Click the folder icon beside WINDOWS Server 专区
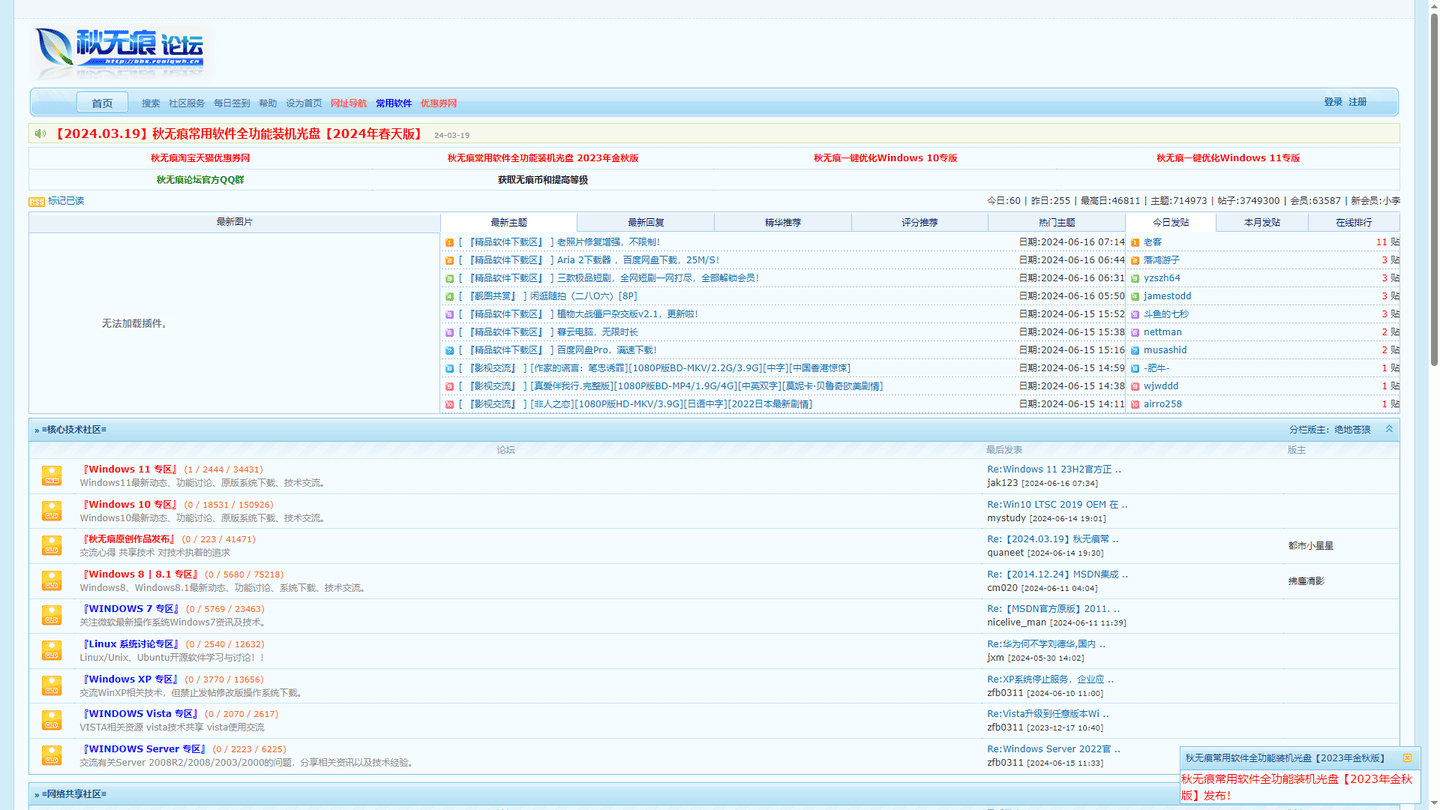 (52, 756)
